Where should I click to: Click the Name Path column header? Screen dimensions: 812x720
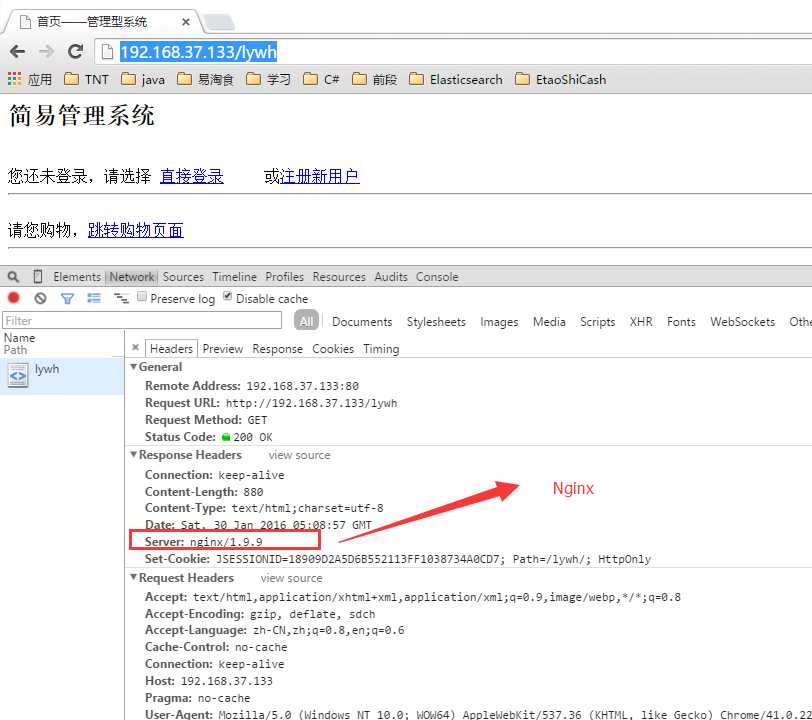pos(62,343)
